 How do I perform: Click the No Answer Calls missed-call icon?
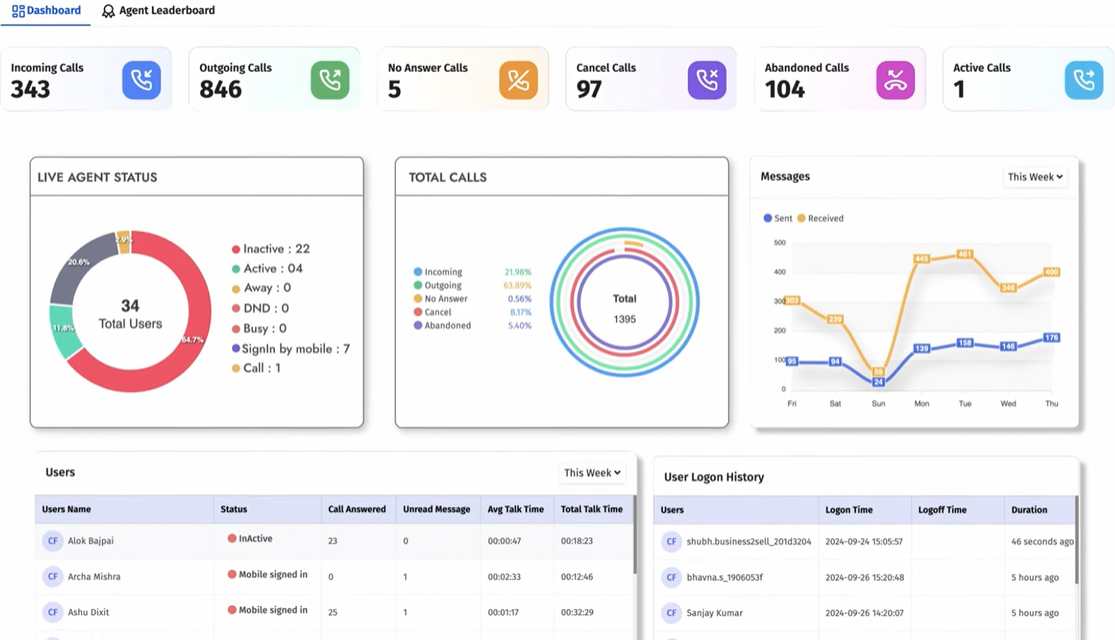tap(518, 79)
